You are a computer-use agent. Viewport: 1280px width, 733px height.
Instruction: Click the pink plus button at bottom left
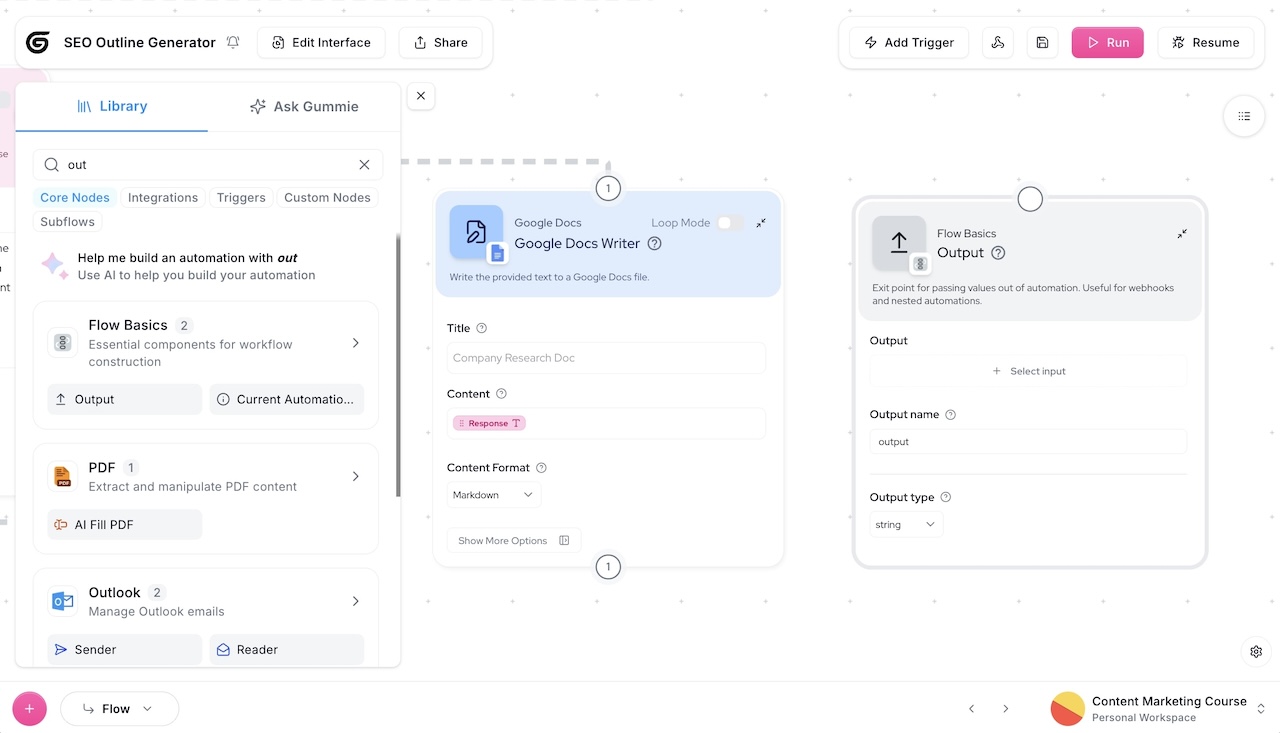(29, 709)
